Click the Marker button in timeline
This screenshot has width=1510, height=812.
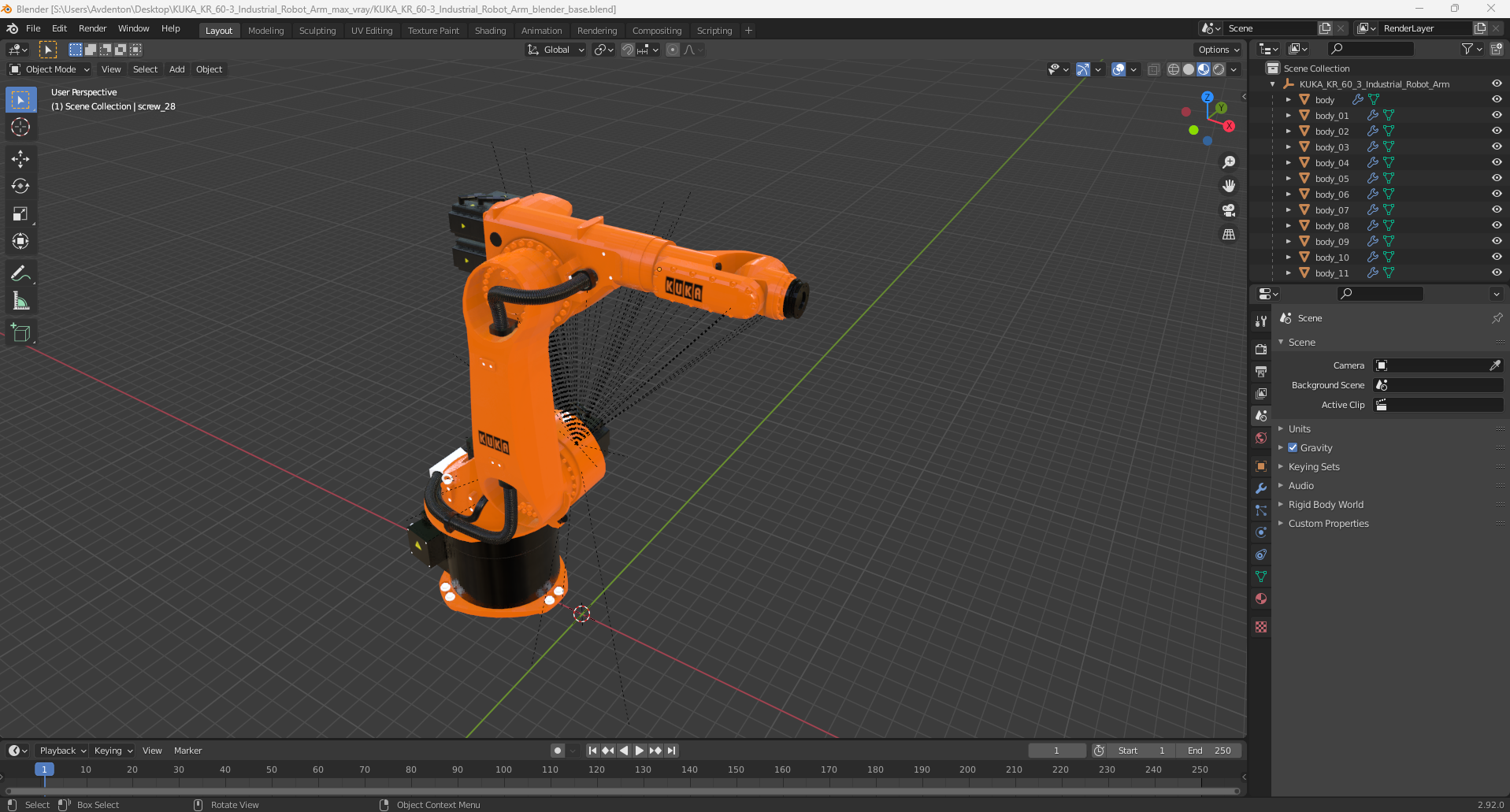(x=187, y=751)
